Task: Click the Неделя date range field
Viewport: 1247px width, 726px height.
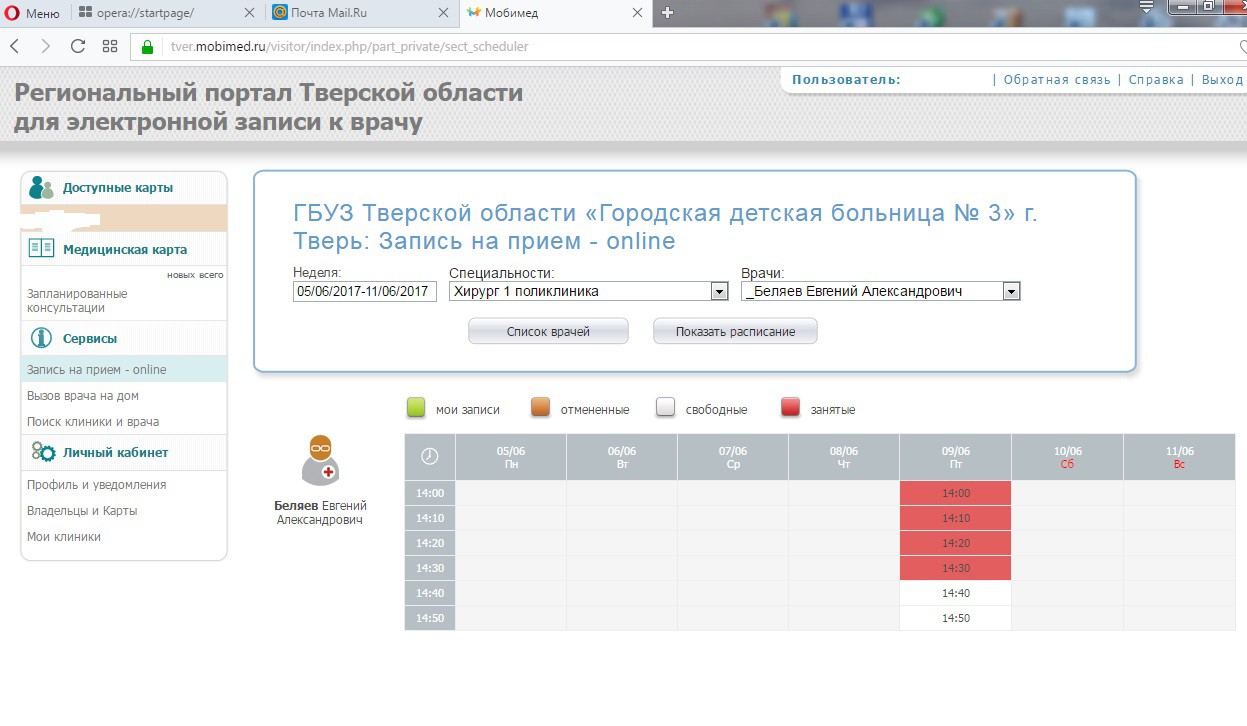Action: (365, 291)
